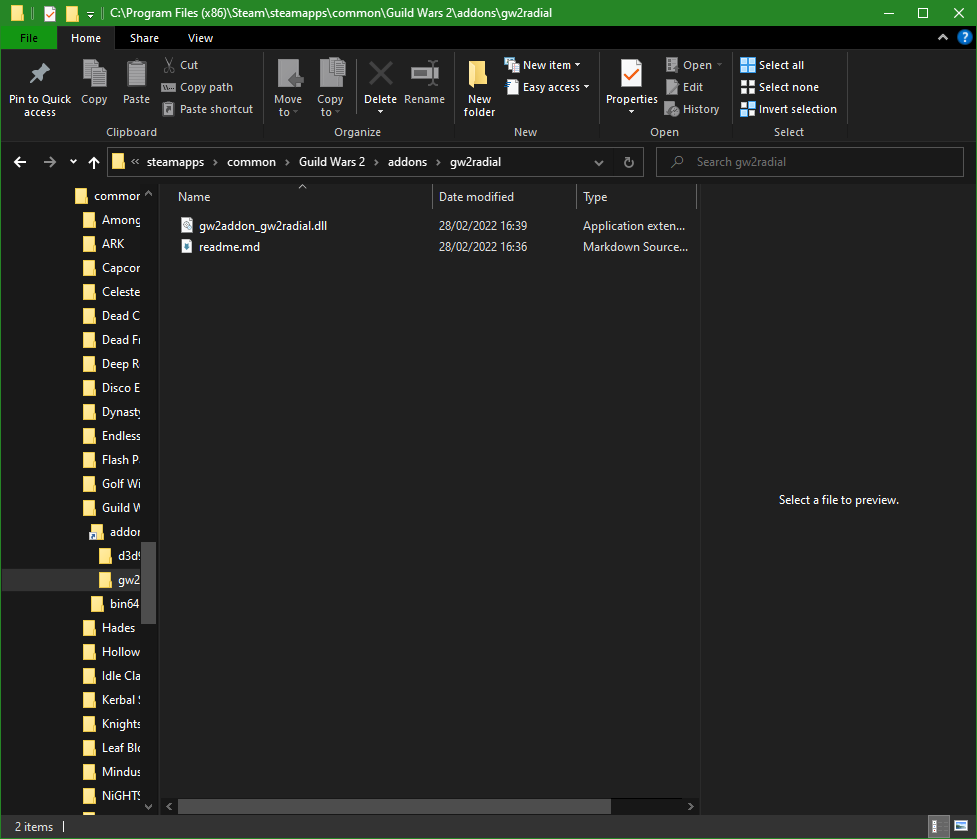The height and width of the screenshot is (839, 977).
Task: Switch to details view in status bar
Action: coord(938,826)
